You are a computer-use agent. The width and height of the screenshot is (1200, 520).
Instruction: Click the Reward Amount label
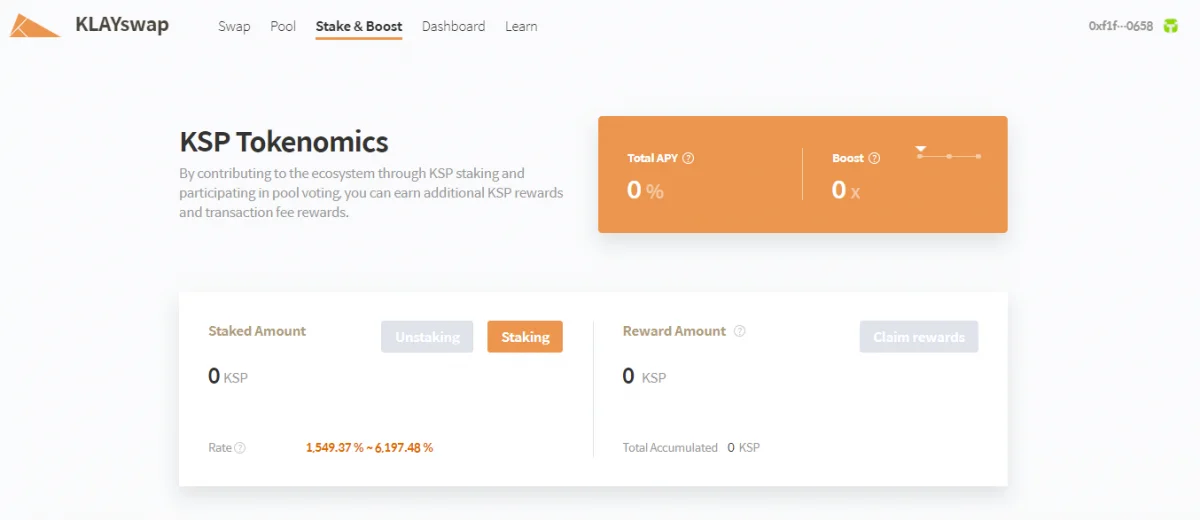coord(674,331)
